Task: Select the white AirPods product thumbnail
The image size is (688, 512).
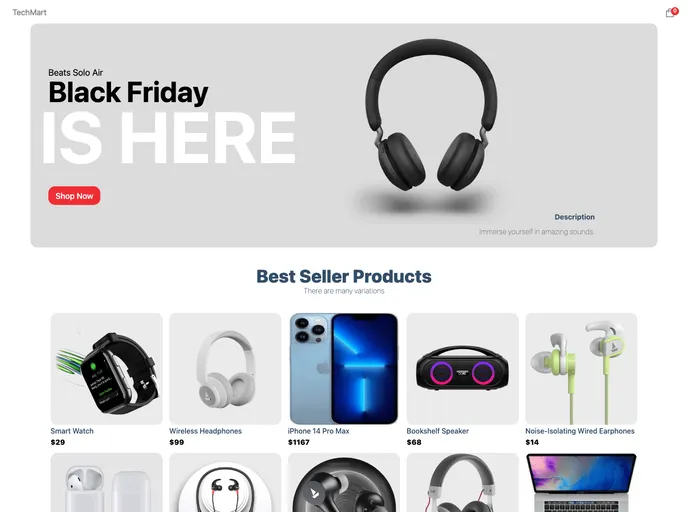Action: pyautogui.click(x=107, y=483)
